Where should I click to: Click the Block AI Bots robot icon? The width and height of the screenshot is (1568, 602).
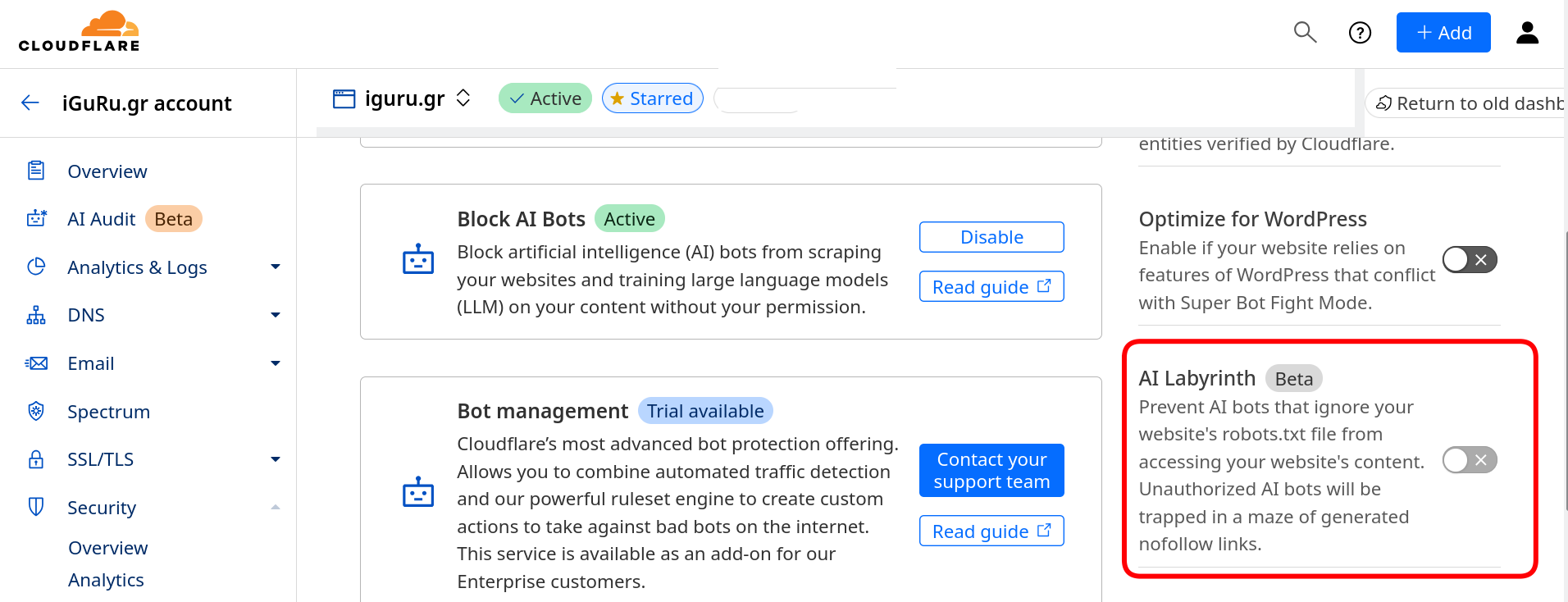coord(418,259)
